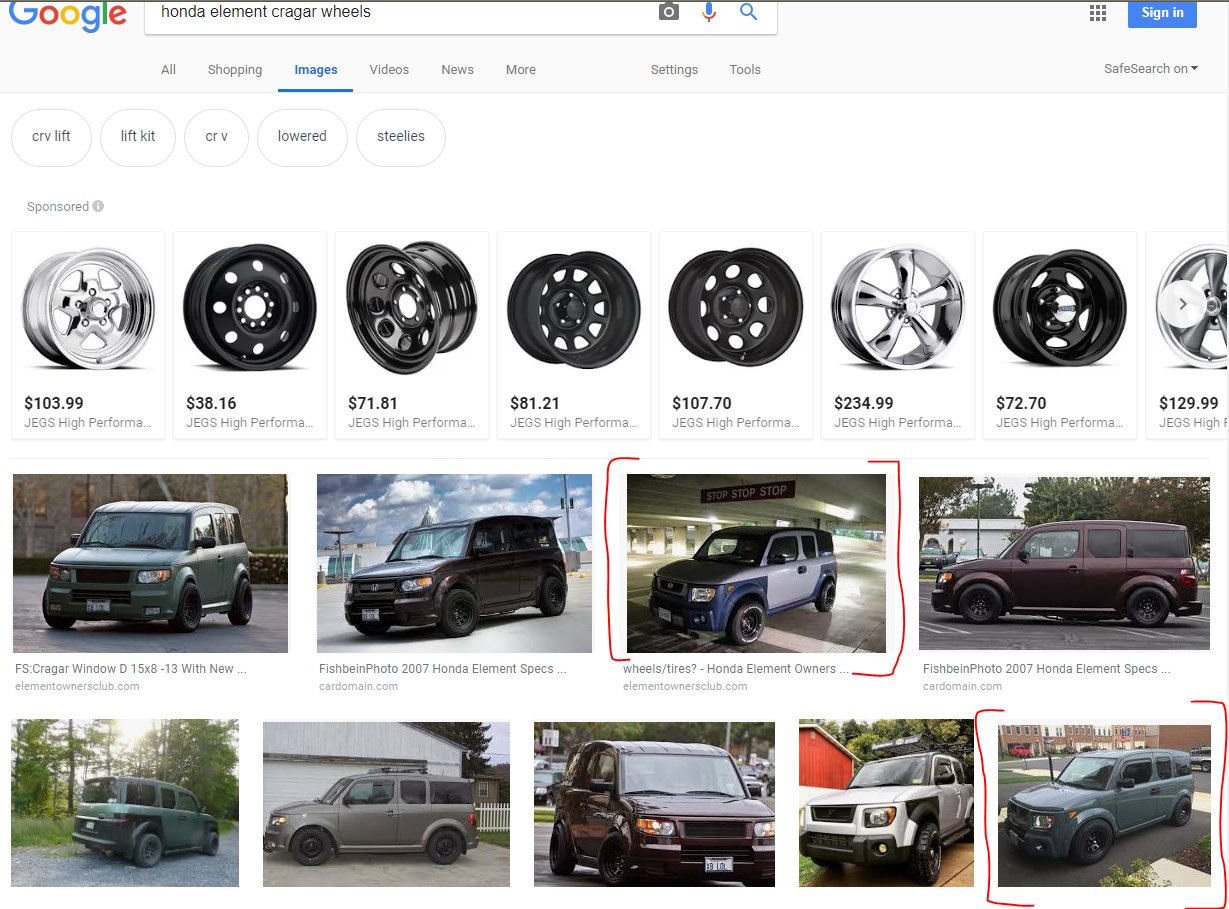Open Settings in the search bar
1229x909 pixels.
coord(674,70)
